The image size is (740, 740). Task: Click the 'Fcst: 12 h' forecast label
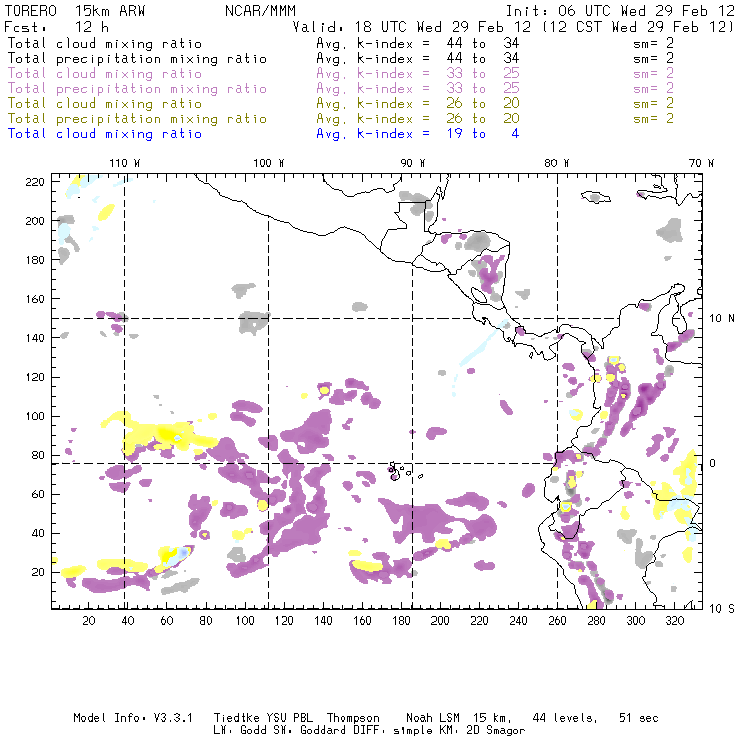click(x=56, y=27)
